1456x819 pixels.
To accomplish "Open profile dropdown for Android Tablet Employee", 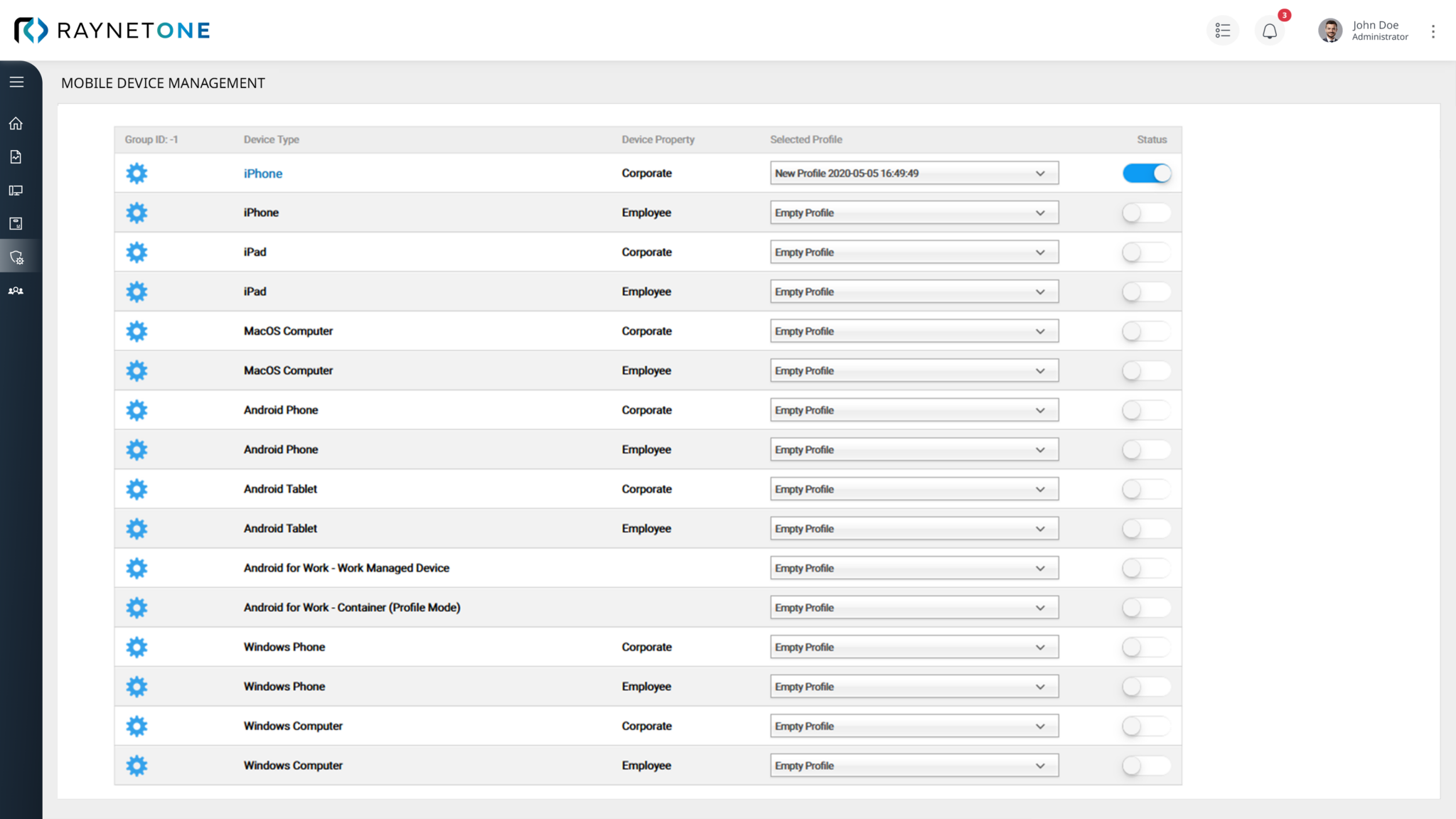I will pyautogui.click(x=914, y=528).
